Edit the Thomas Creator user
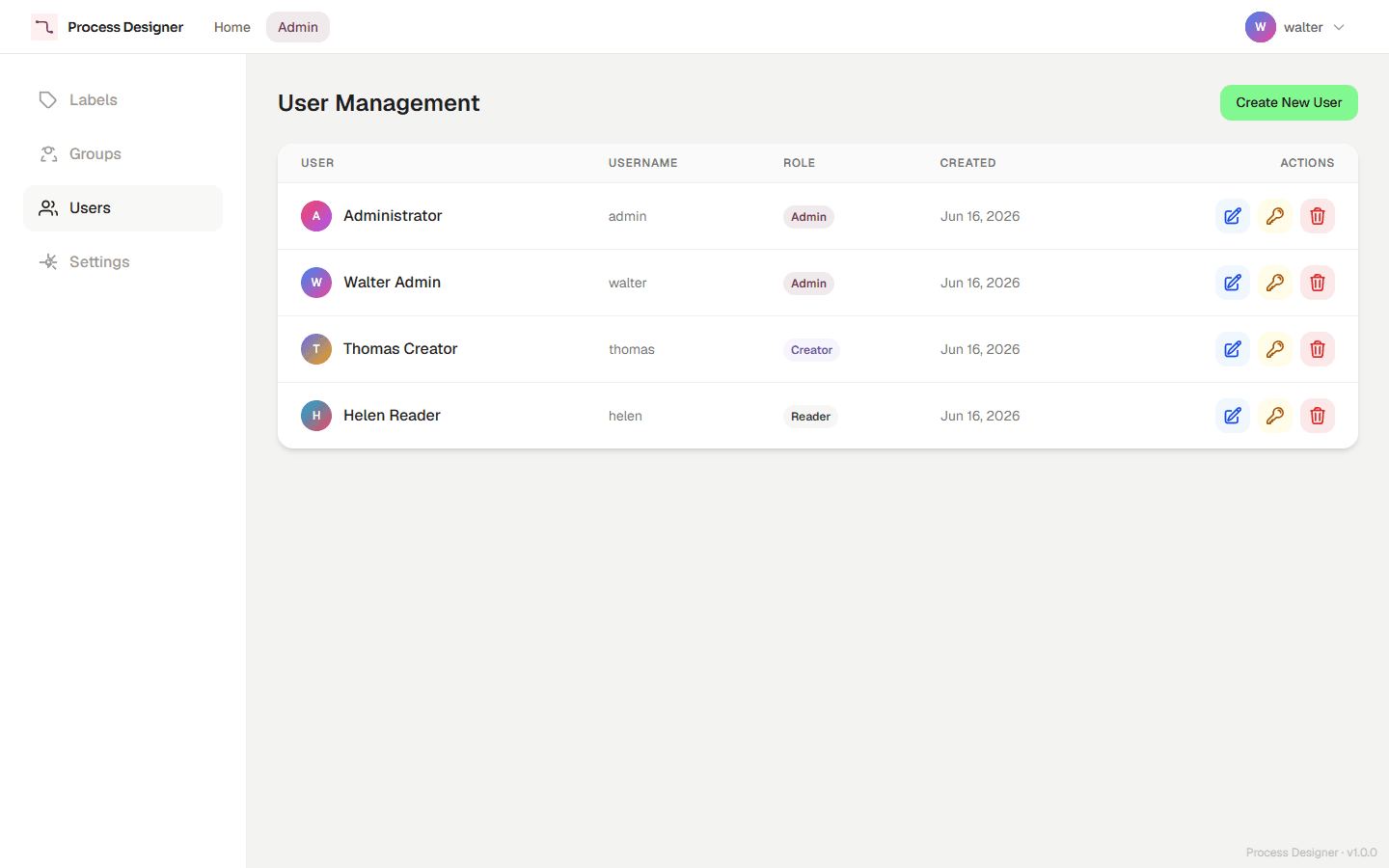The height and width of the screenshot is (868, 1389). [1233, 349]
